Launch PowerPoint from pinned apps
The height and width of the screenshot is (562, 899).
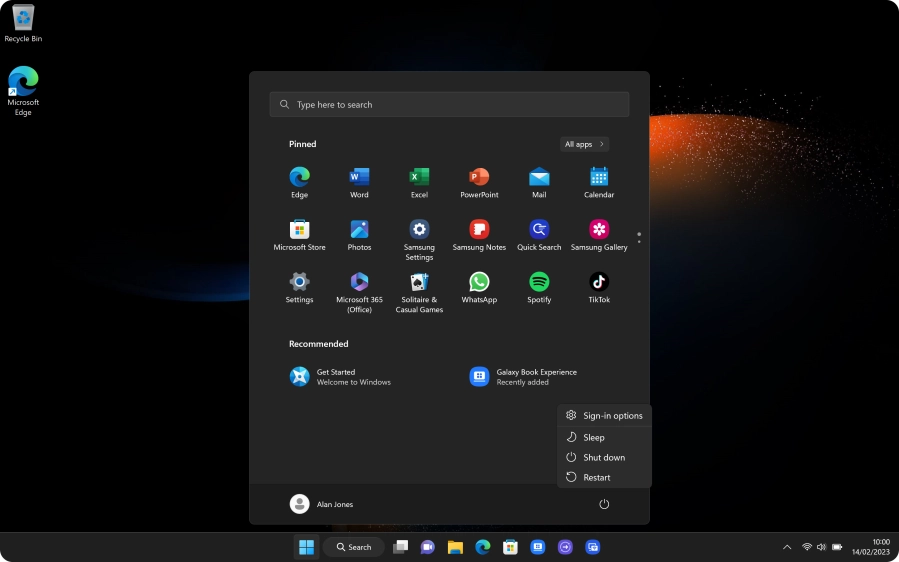coord(479,178)
